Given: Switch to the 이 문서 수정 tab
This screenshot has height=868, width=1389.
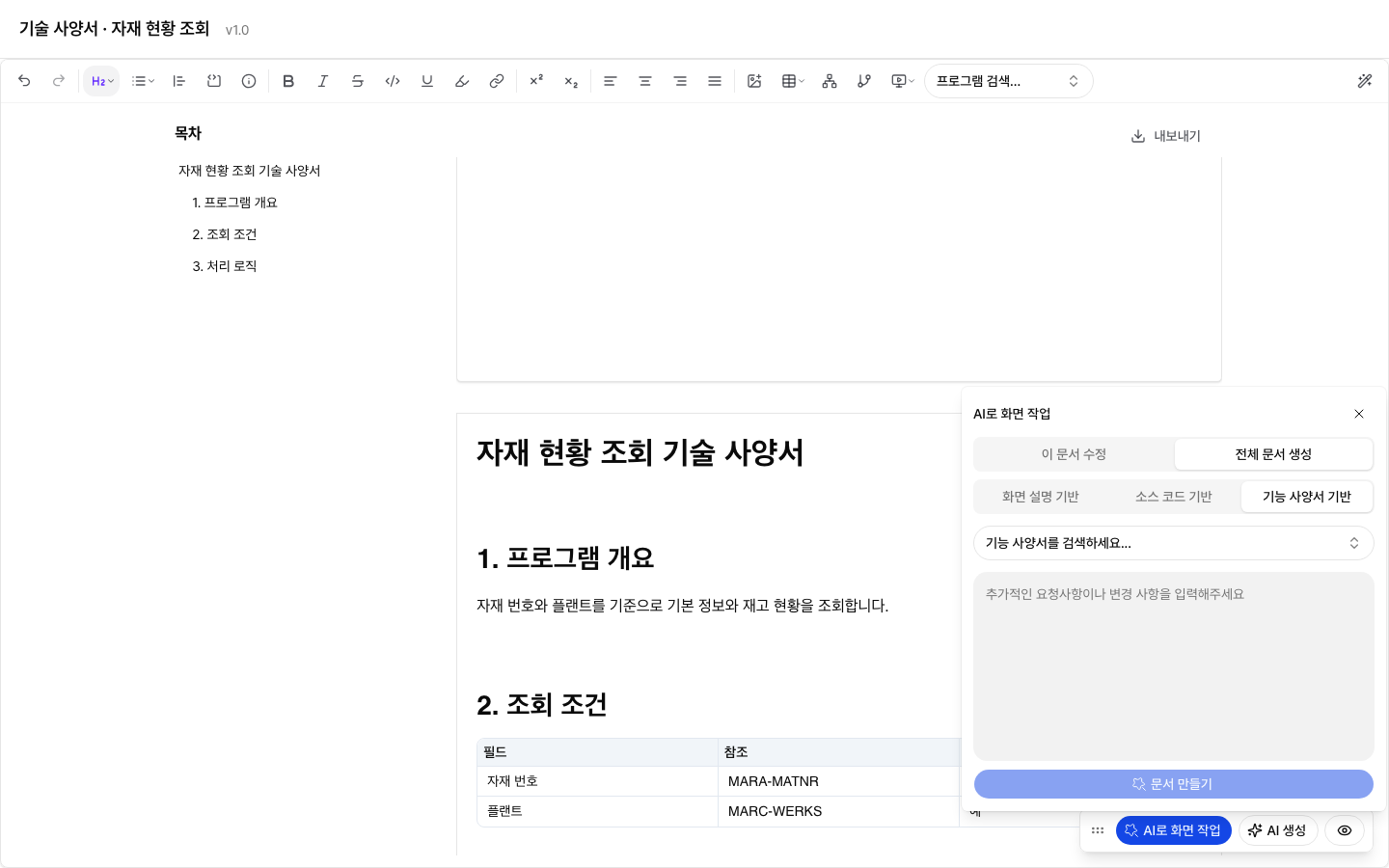Looking at the screenshot, I should click(x=1074, y=454).
